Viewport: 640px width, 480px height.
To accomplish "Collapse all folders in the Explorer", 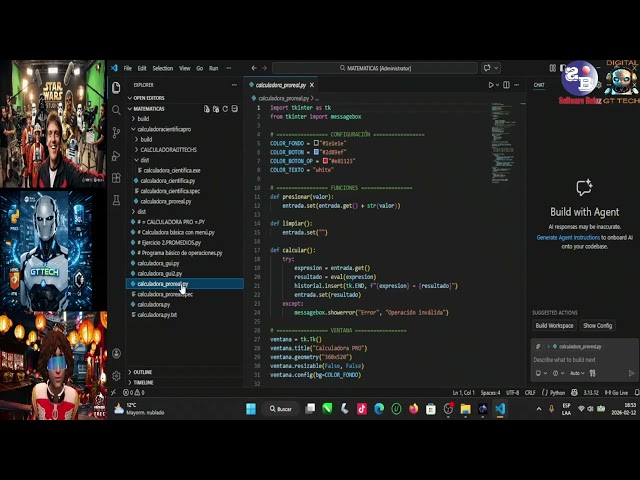I will pyautogui.click(x=235, y=109).
